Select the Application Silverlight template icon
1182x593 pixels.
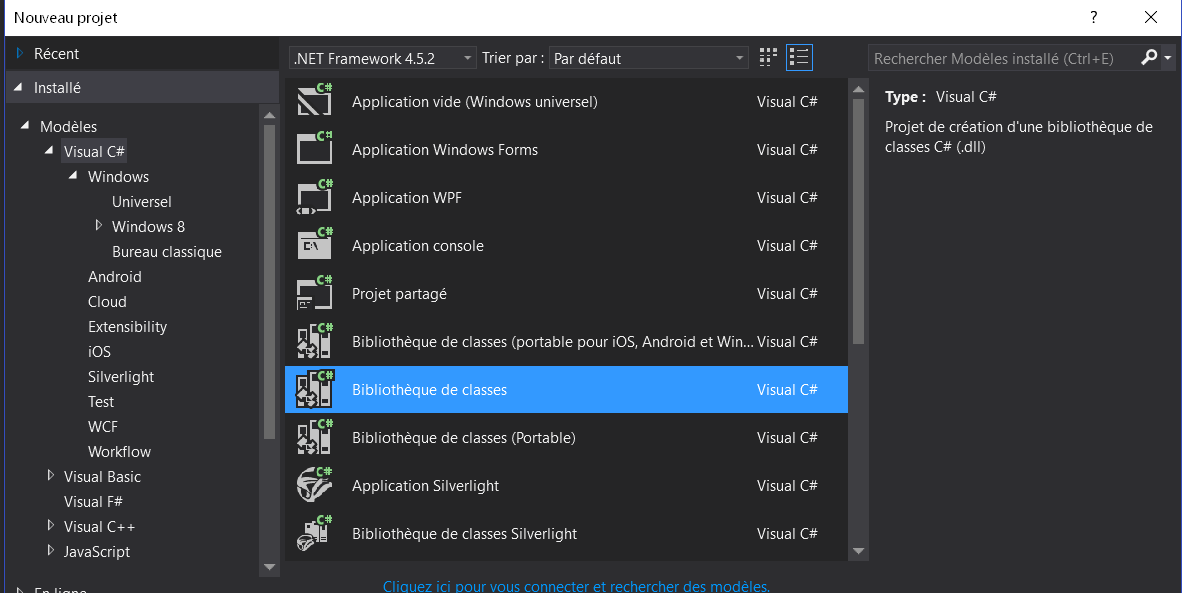click(314, 485)
